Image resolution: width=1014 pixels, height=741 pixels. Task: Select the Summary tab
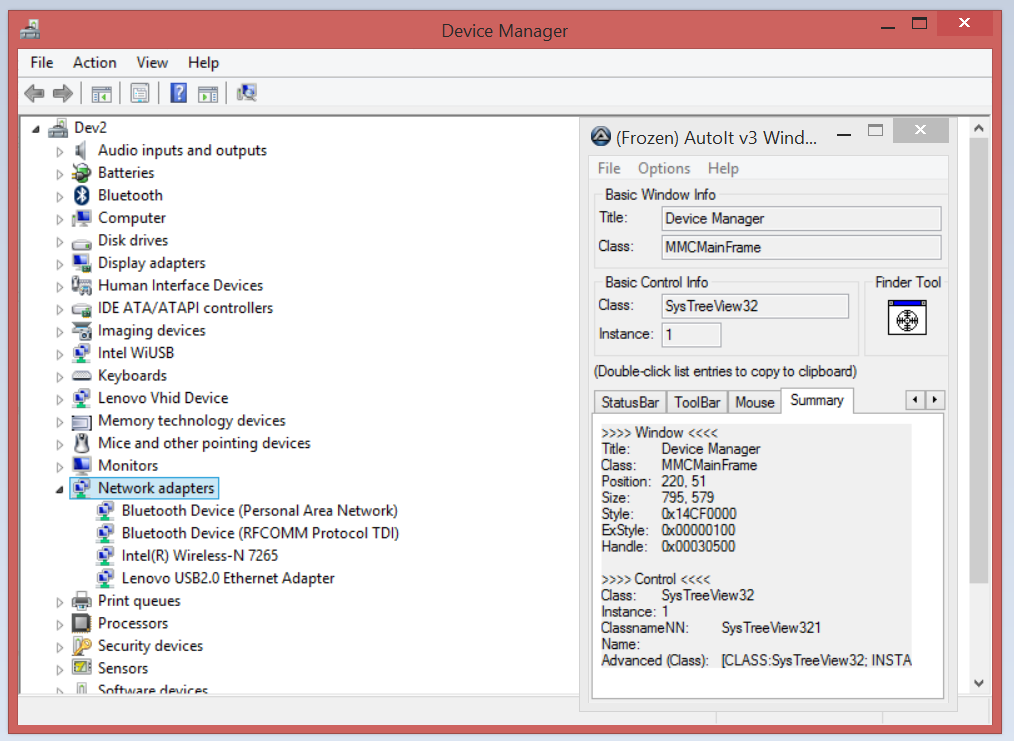click(817, 400)
